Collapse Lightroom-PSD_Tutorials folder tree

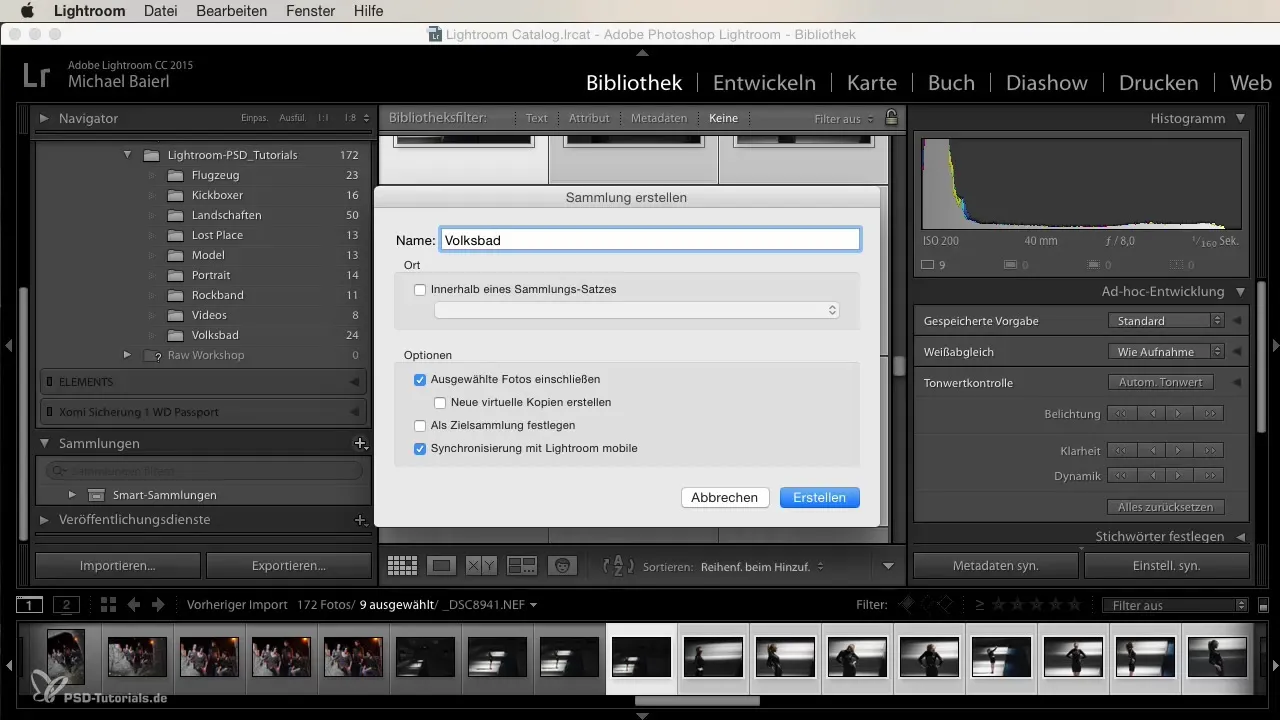coord(128,155)
